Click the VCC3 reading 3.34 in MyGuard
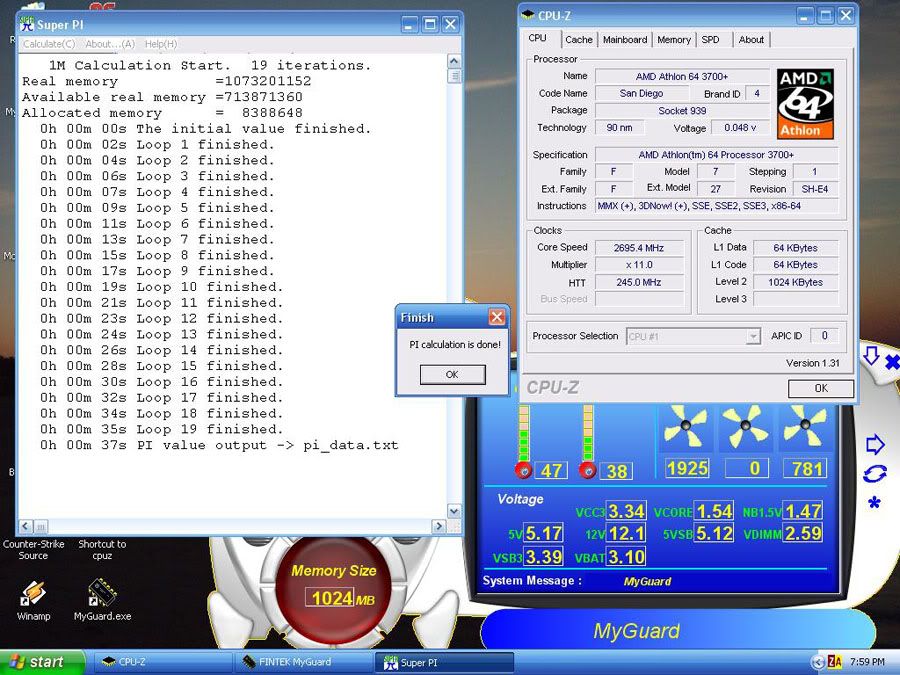The width and height of the screenshot is (900, 675). pyautogui.click(x=627, y=511)
